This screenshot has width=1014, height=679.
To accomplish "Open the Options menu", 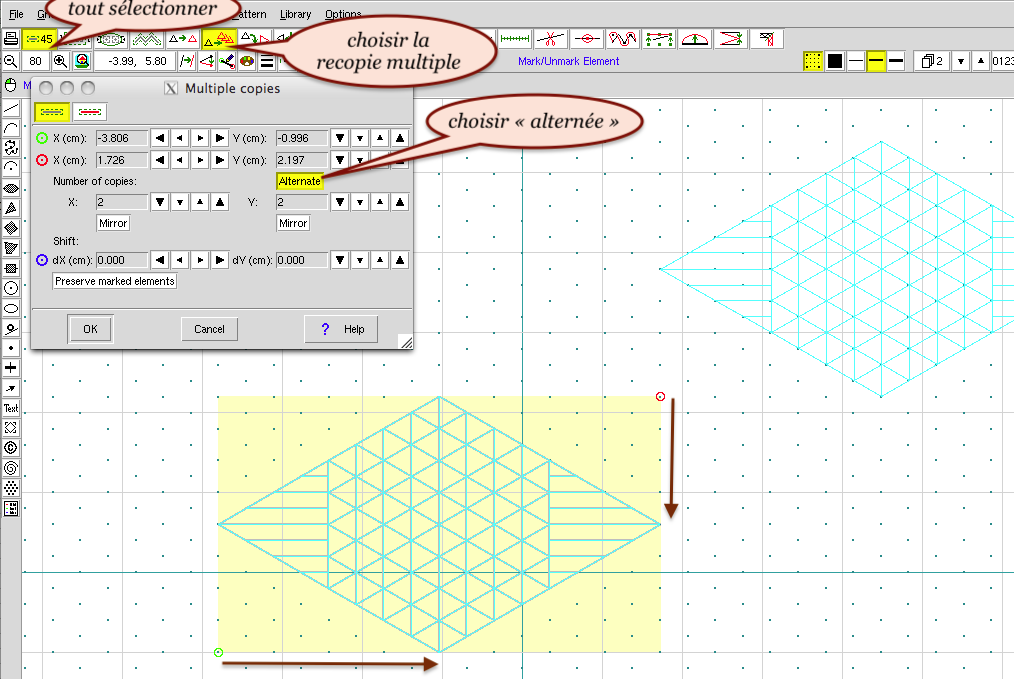I will click(x=343, y=14).
